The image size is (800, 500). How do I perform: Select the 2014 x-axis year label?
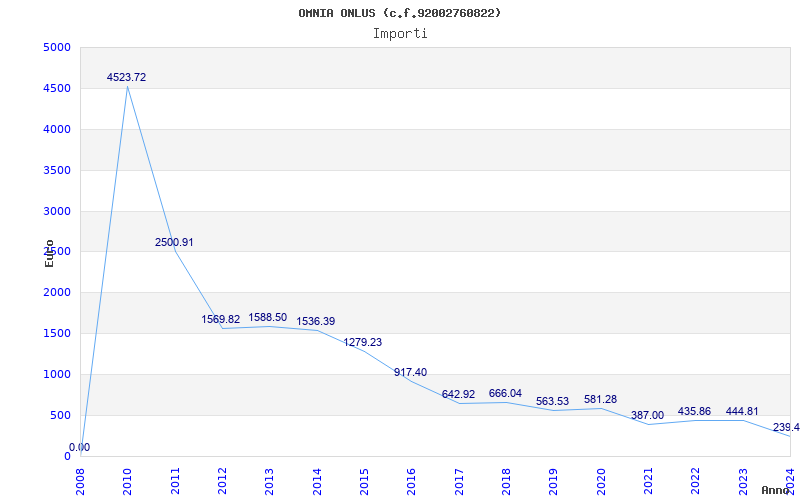coord(317,482)
